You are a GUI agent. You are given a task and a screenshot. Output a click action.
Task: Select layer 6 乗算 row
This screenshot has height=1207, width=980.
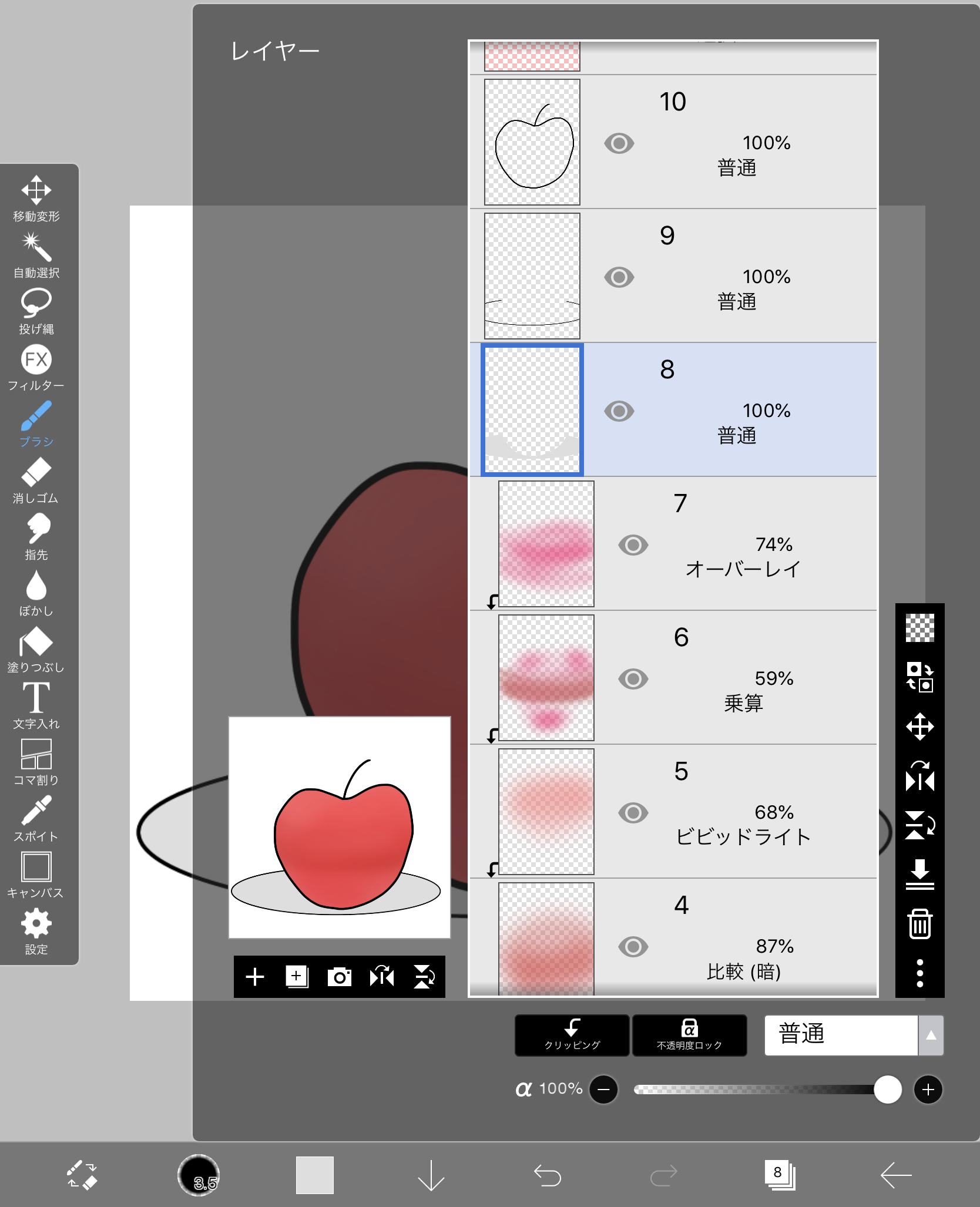pyautogui.click(x=673, y=677)
